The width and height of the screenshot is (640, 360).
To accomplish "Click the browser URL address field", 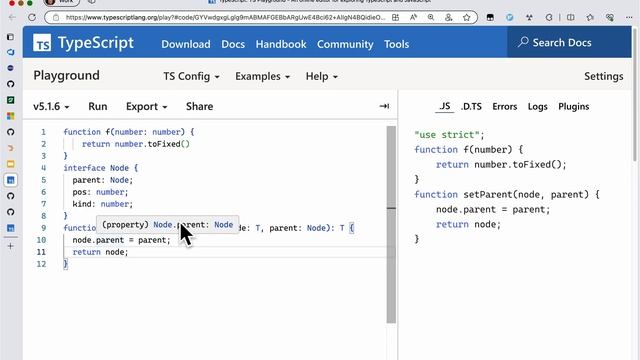I will [x=225, y=17].
